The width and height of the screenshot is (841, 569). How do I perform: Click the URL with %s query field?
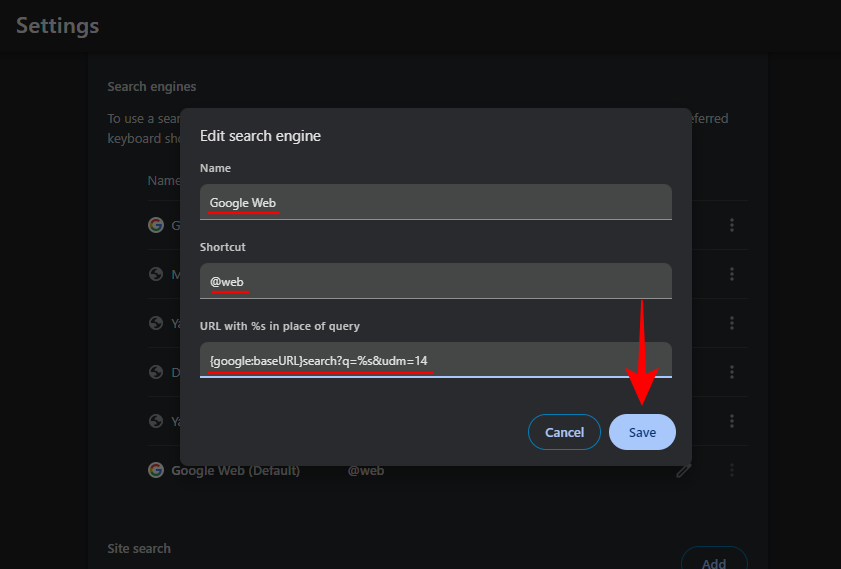(x=436, y=360)
